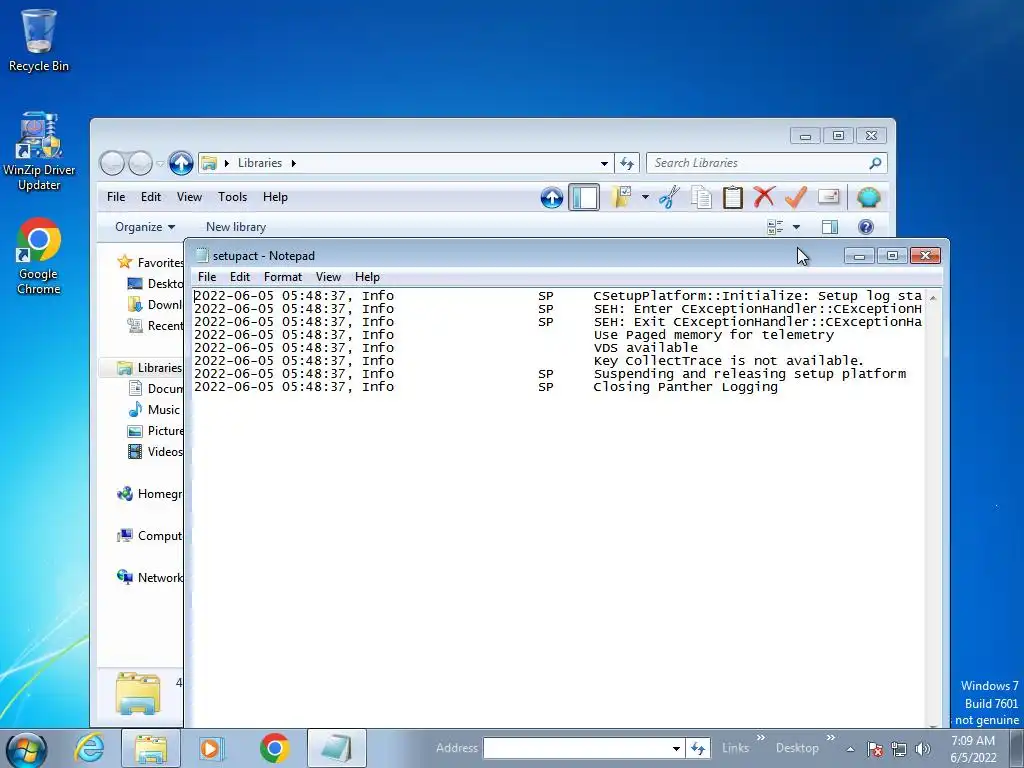This screenshot has width=1024, height=768.
Task: Open Explorer's File menu
Action: click(116, 197)
